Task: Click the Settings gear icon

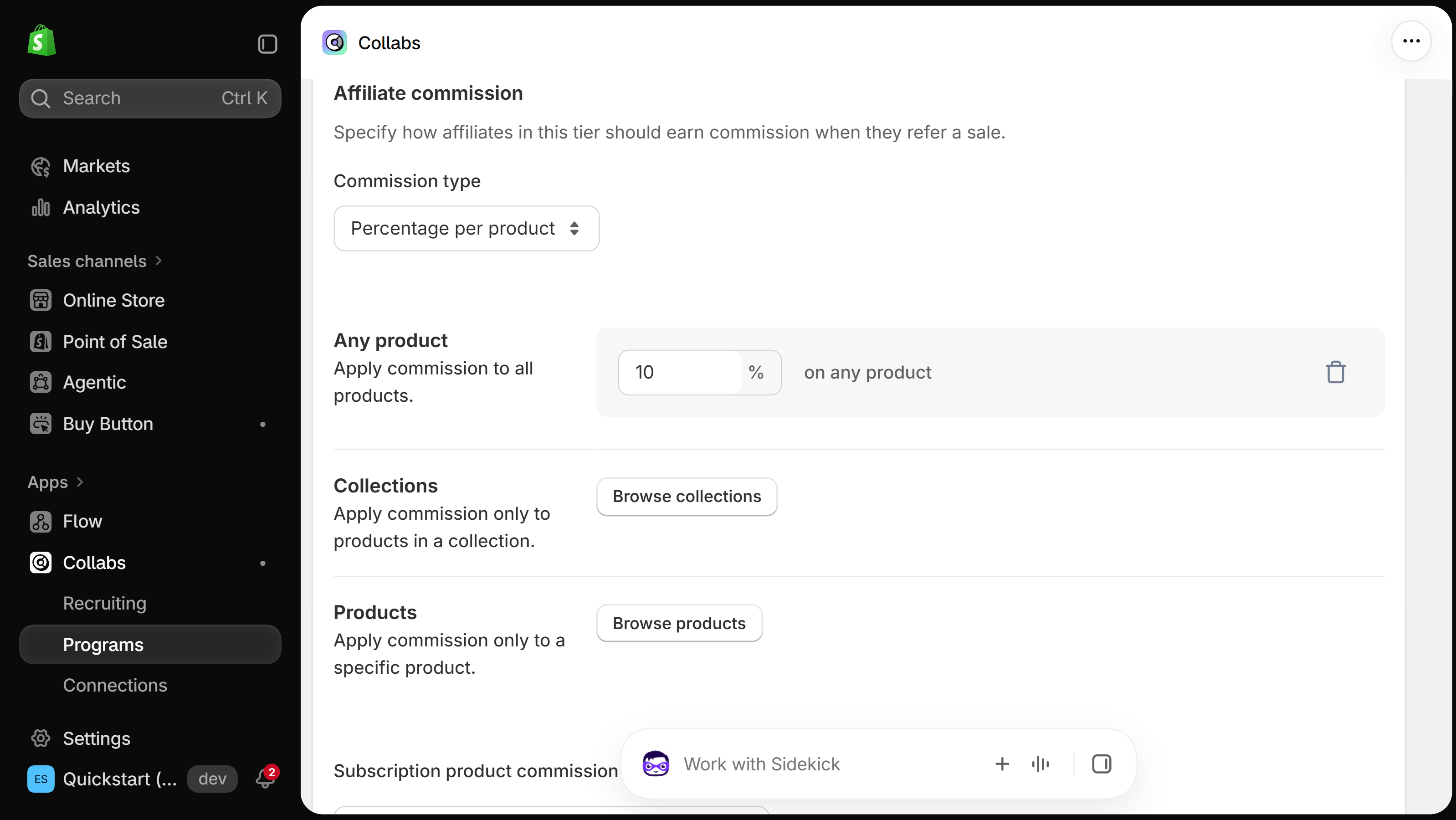Action: point(40,738)
